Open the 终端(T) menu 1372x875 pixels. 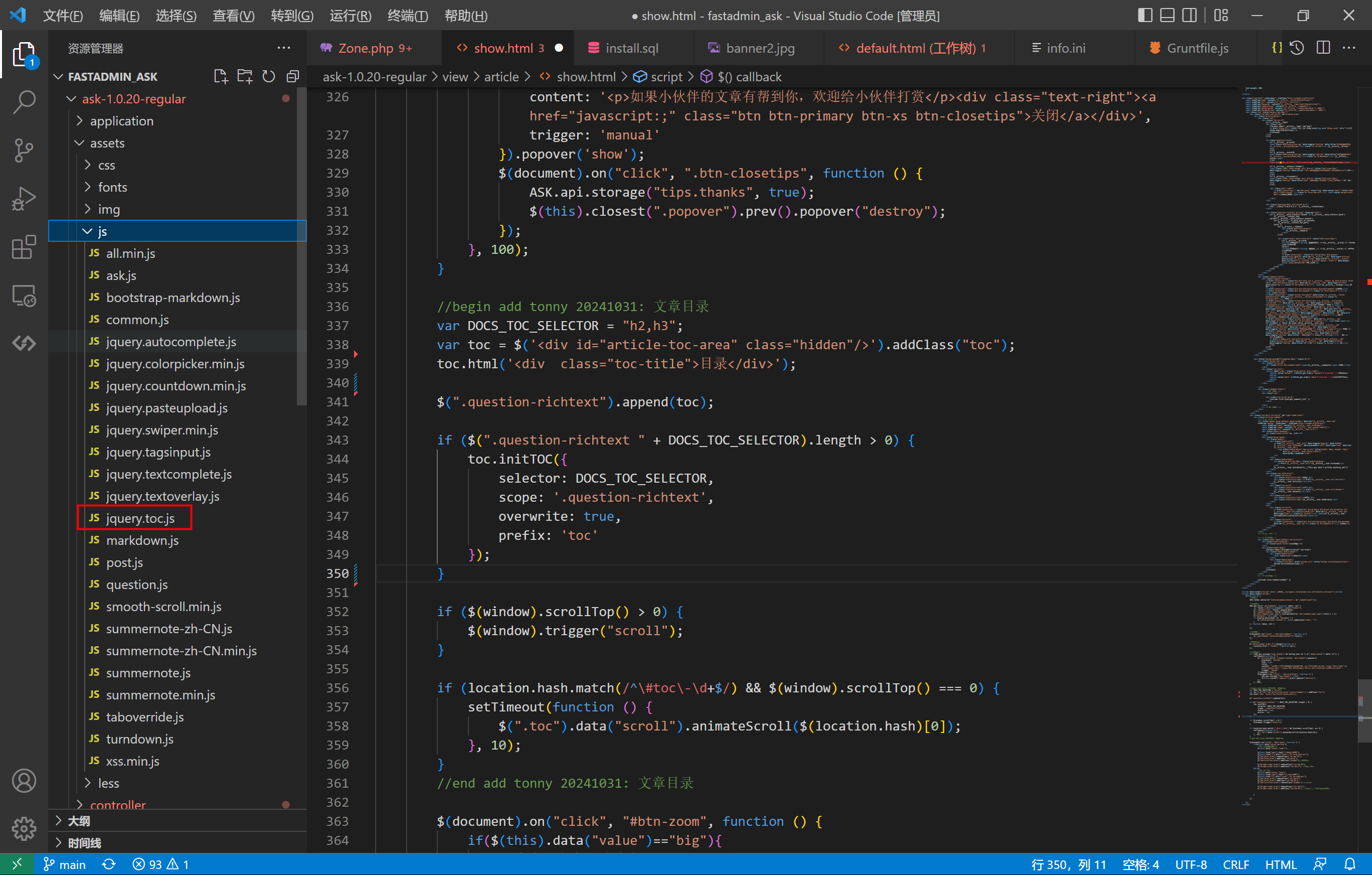[407, 16]
